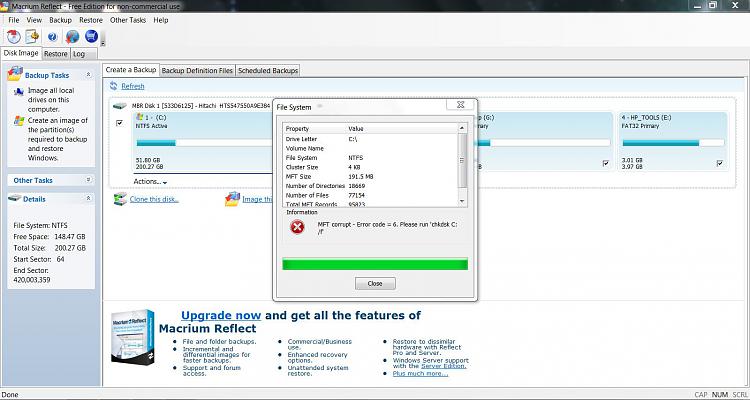
Task: Click the green progress bar in dialog
Action: click(x=375, y=264)
